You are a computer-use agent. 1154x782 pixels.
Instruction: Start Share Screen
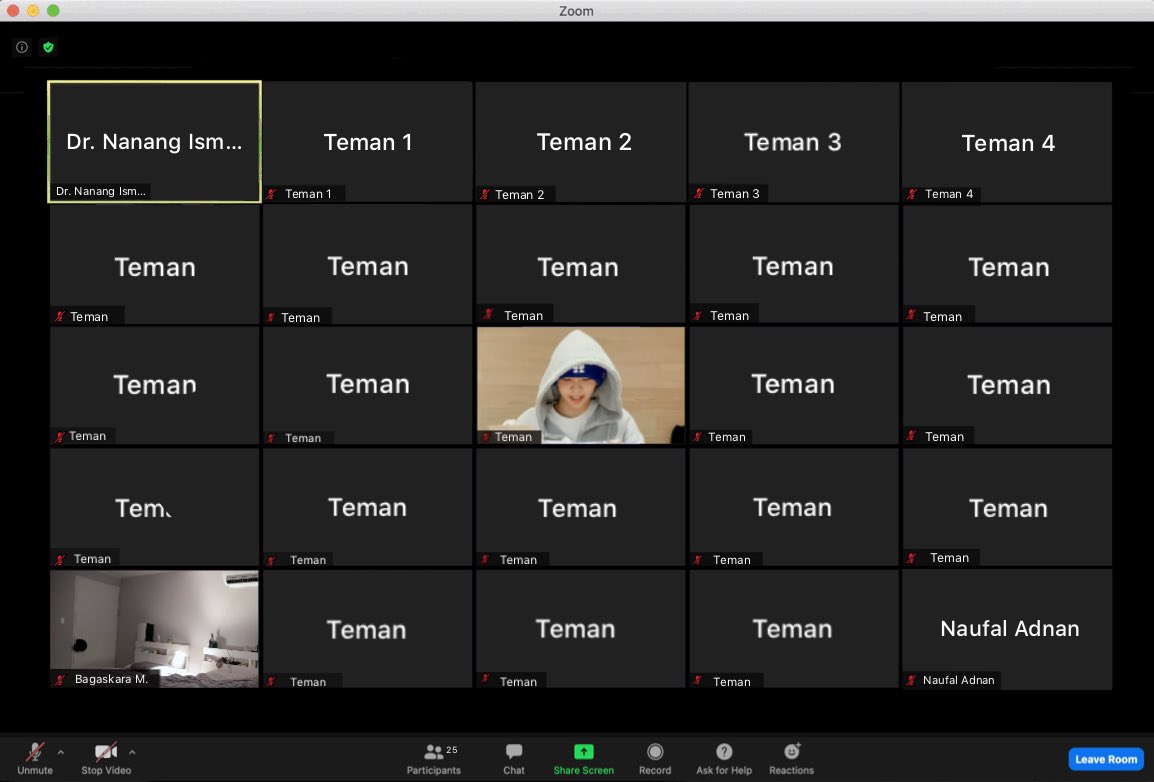(584, 758)
